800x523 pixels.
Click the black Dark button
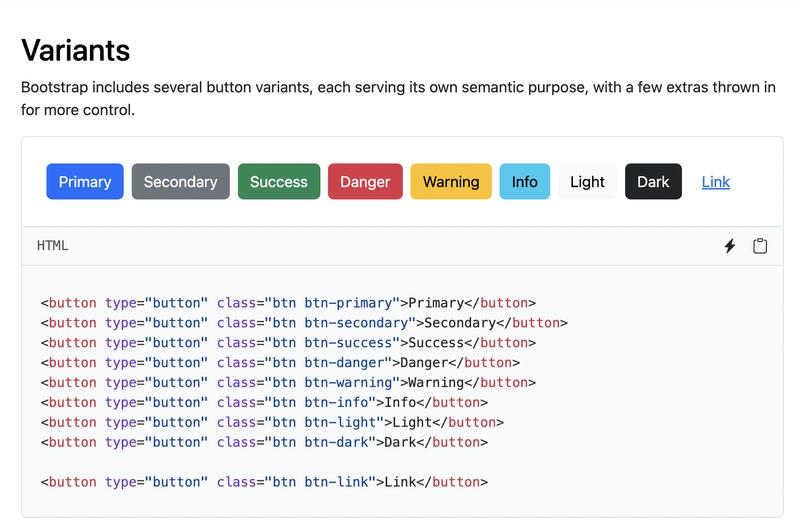[x=653, y=182]
